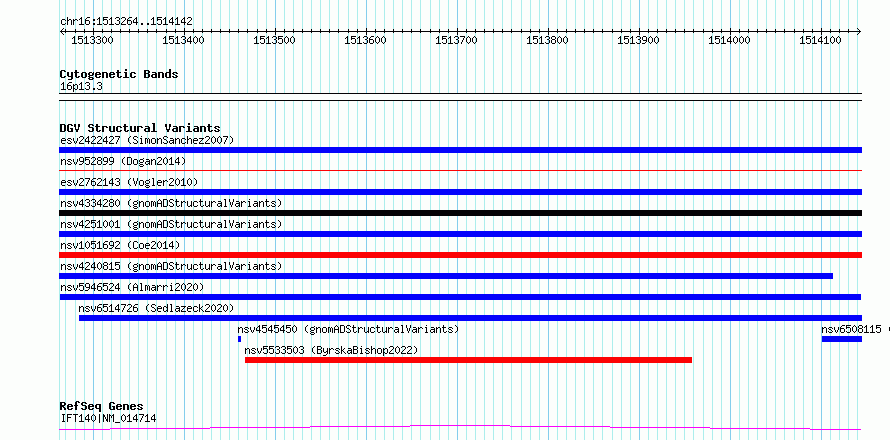Click ruler position 1513500
The width and height of the screenshot is (890, 440).
[x=275, y=40]
